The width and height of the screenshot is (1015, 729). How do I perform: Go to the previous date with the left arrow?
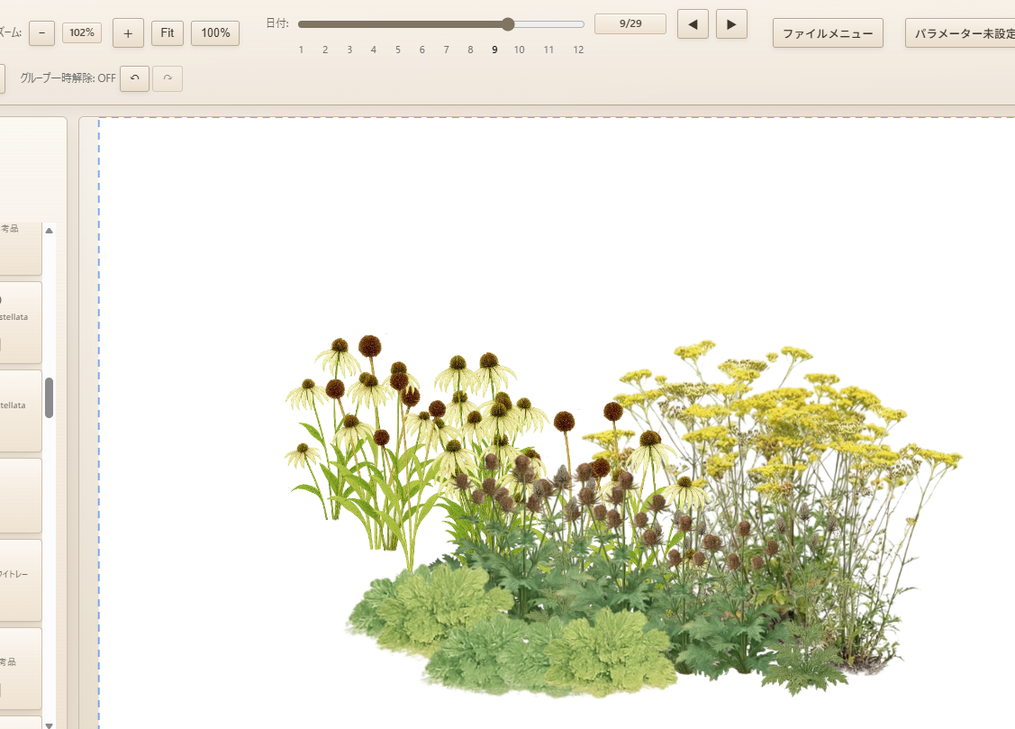[x=692, y=23]
